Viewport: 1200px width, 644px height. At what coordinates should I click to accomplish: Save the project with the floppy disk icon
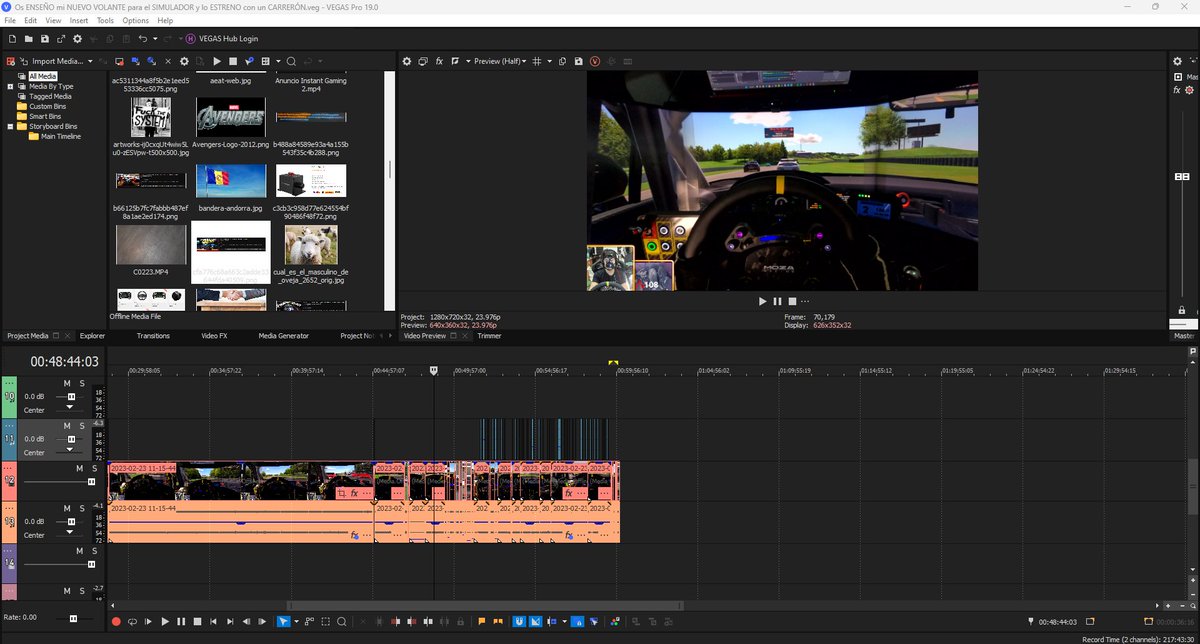[x=45, y=39]
